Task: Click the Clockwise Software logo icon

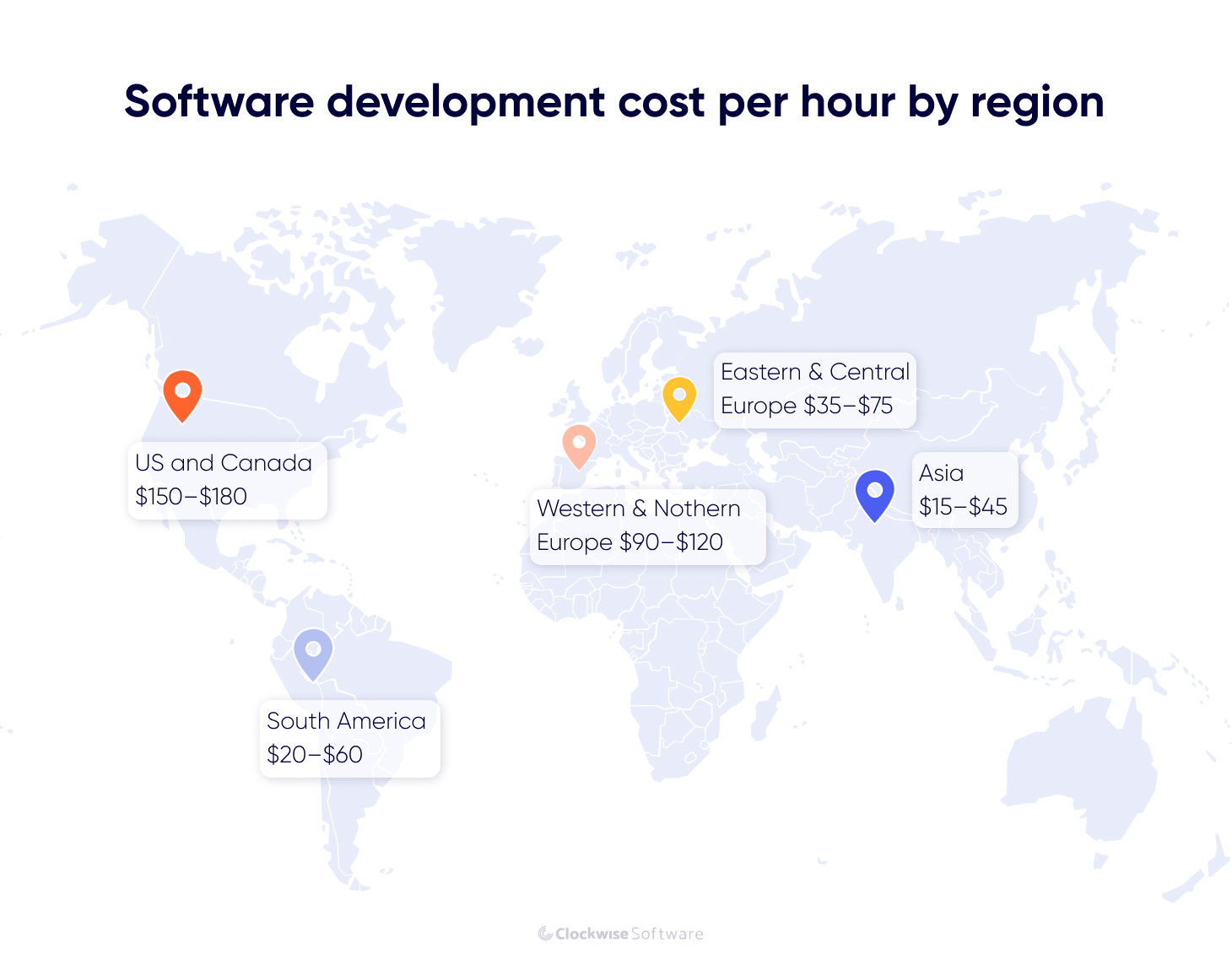Action: point(544,934)
